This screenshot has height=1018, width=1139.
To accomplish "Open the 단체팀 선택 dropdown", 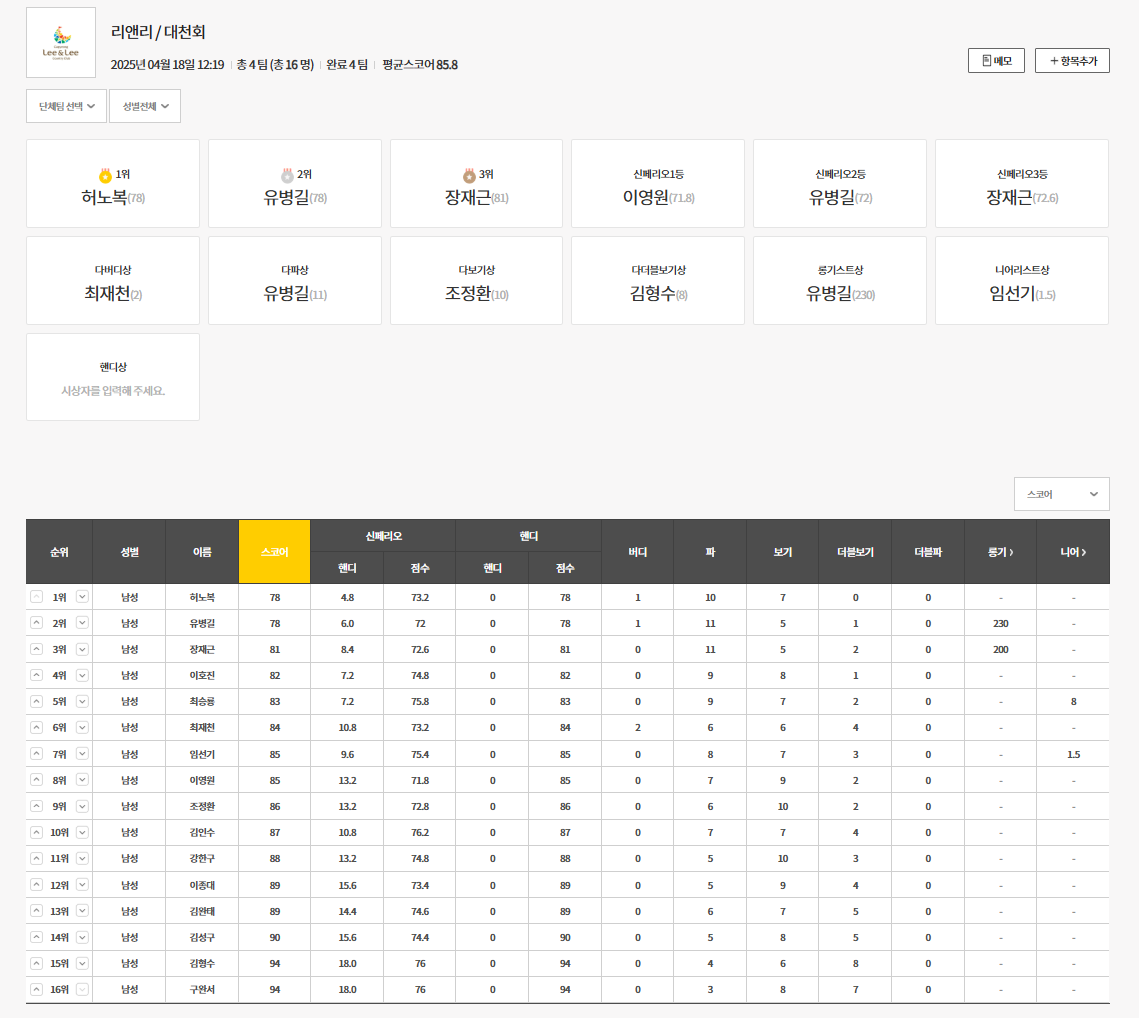I will (66, 106).
